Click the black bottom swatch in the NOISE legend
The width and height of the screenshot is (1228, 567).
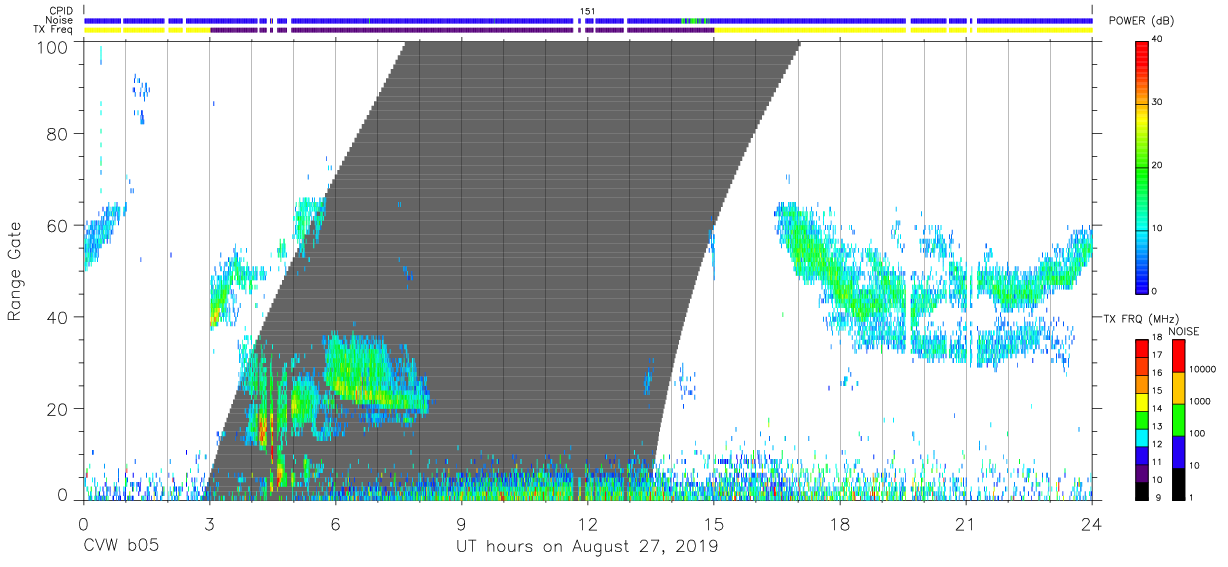(x=1178, y=482)
